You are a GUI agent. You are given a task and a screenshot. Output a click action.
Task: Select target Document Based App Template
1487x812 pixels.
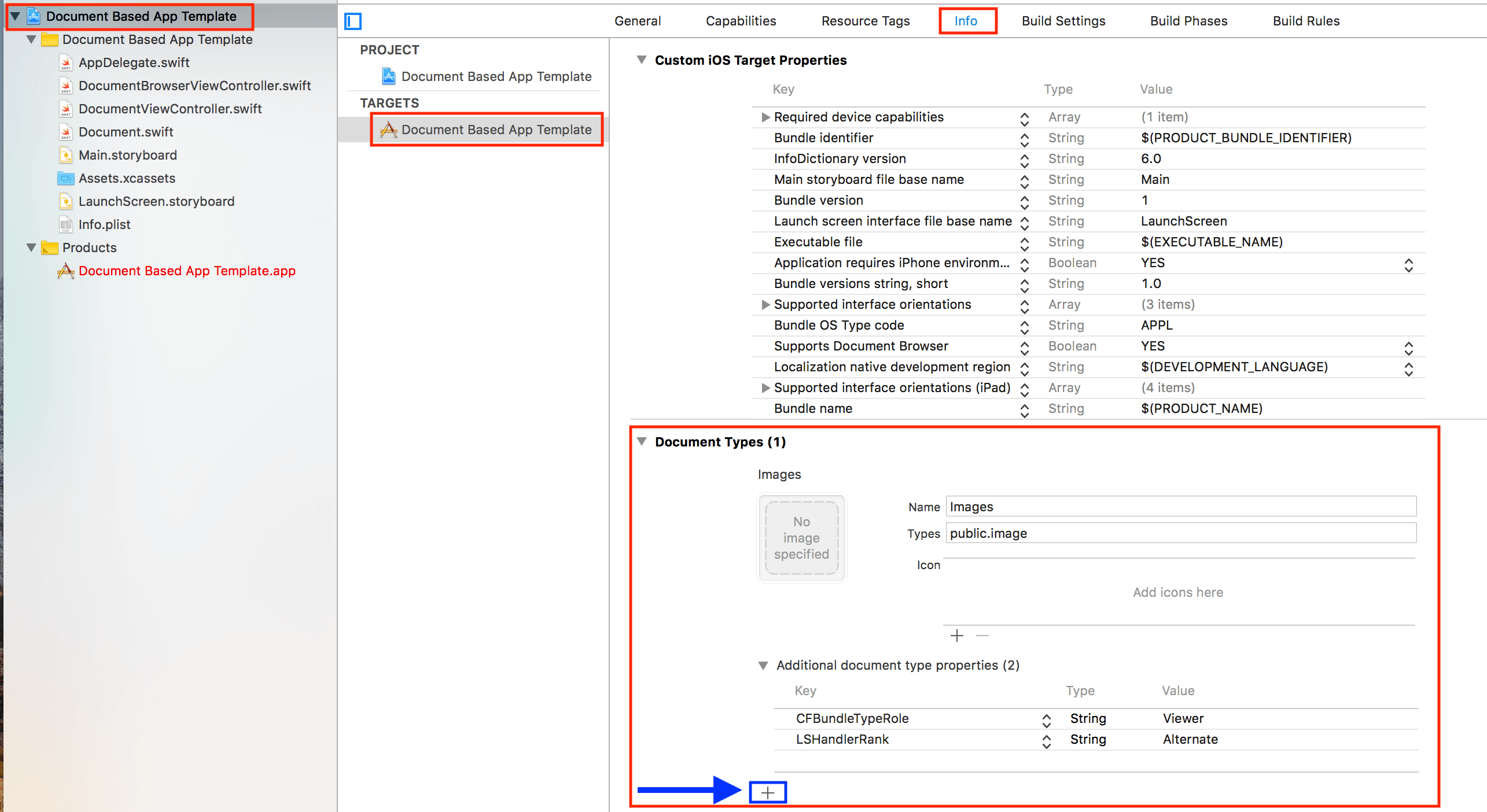[495, 130]
